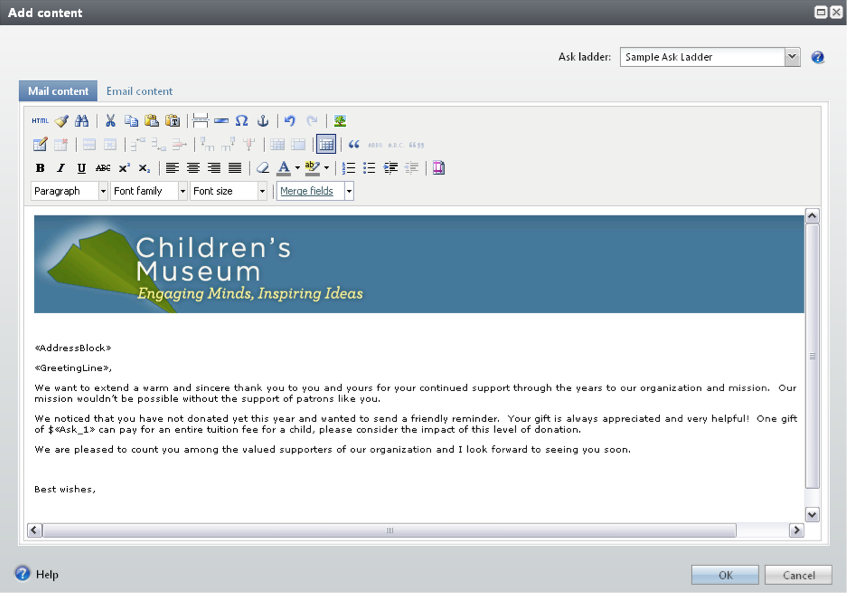
Task: Click the table cell properties icon
Action: (x=110, y=144)
